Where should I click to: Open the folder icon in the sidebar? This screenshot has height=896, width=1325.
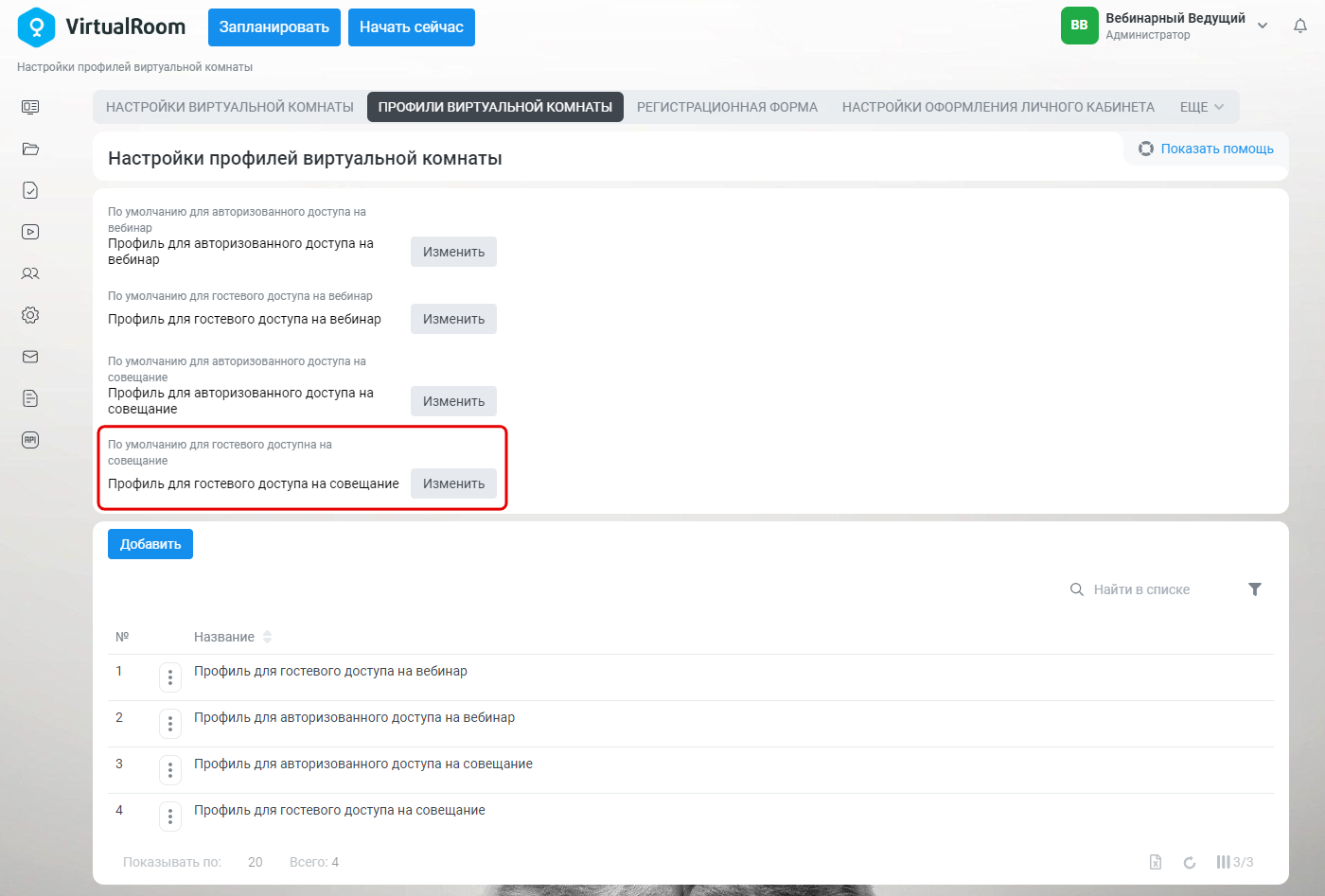click(x=30, y=149)
